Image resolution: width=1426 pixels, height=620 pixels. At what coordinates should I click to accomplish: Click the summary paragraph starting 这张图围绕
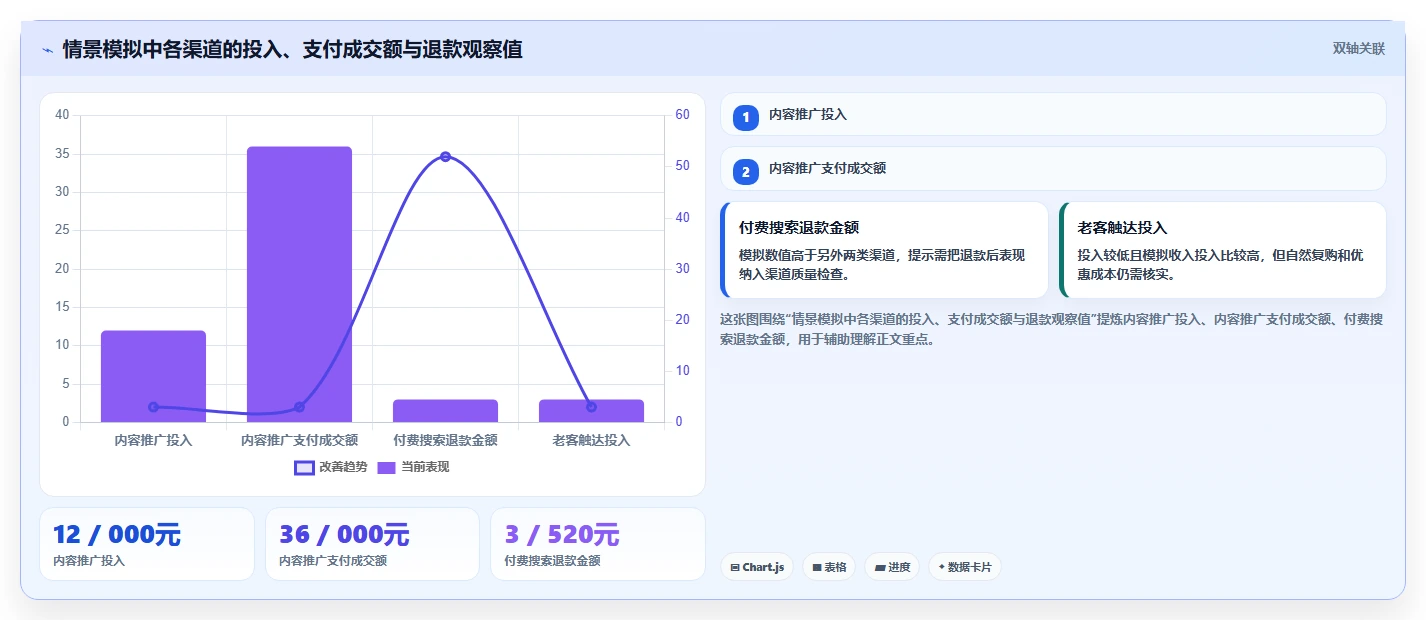(1052, 329)
